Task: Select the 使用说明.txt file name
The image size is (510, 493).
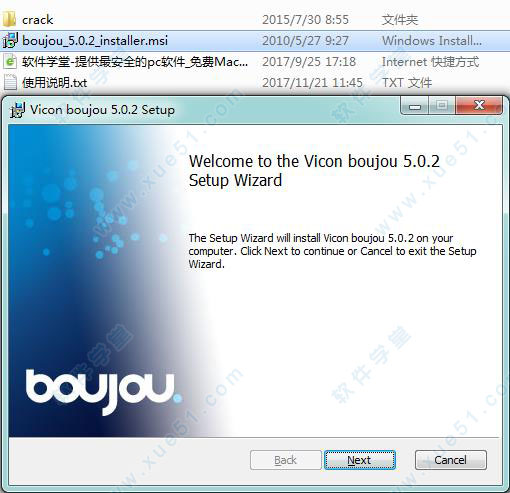Action: pos(55,83)
